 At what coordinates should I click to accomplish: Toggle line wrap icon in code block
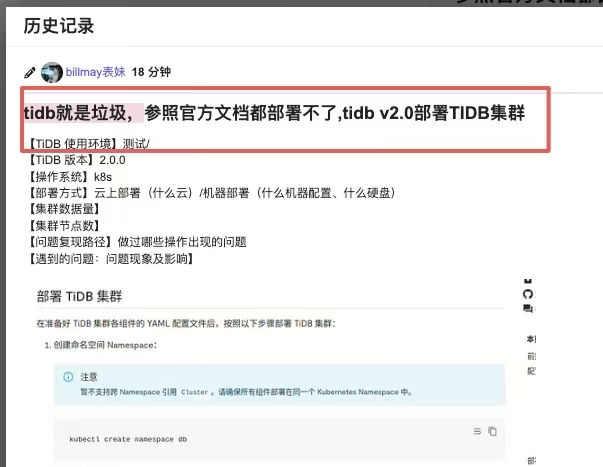pos(477,431)
